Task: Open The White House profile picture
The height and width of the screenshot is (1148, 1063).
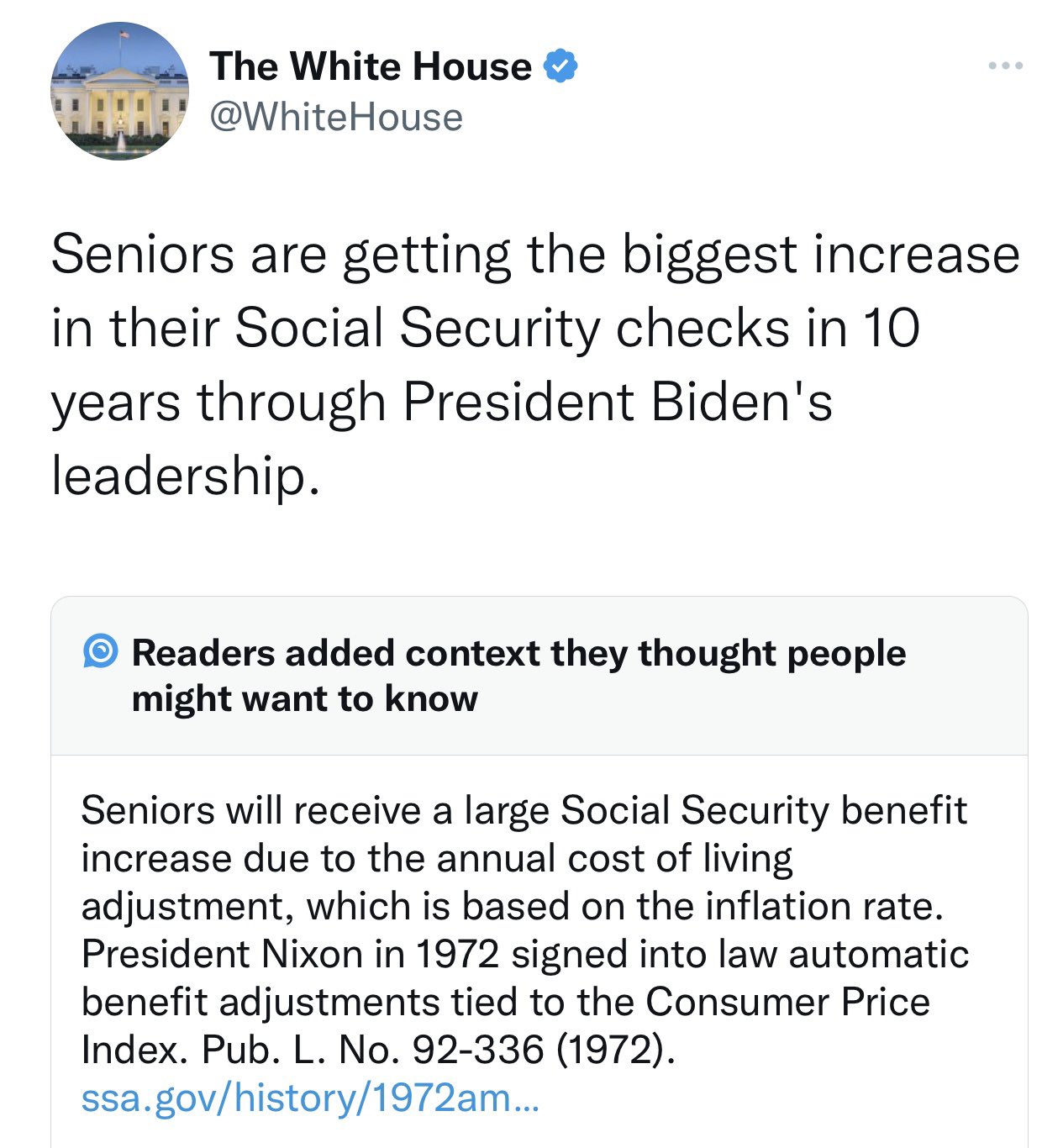Action: tap(120, 92)
